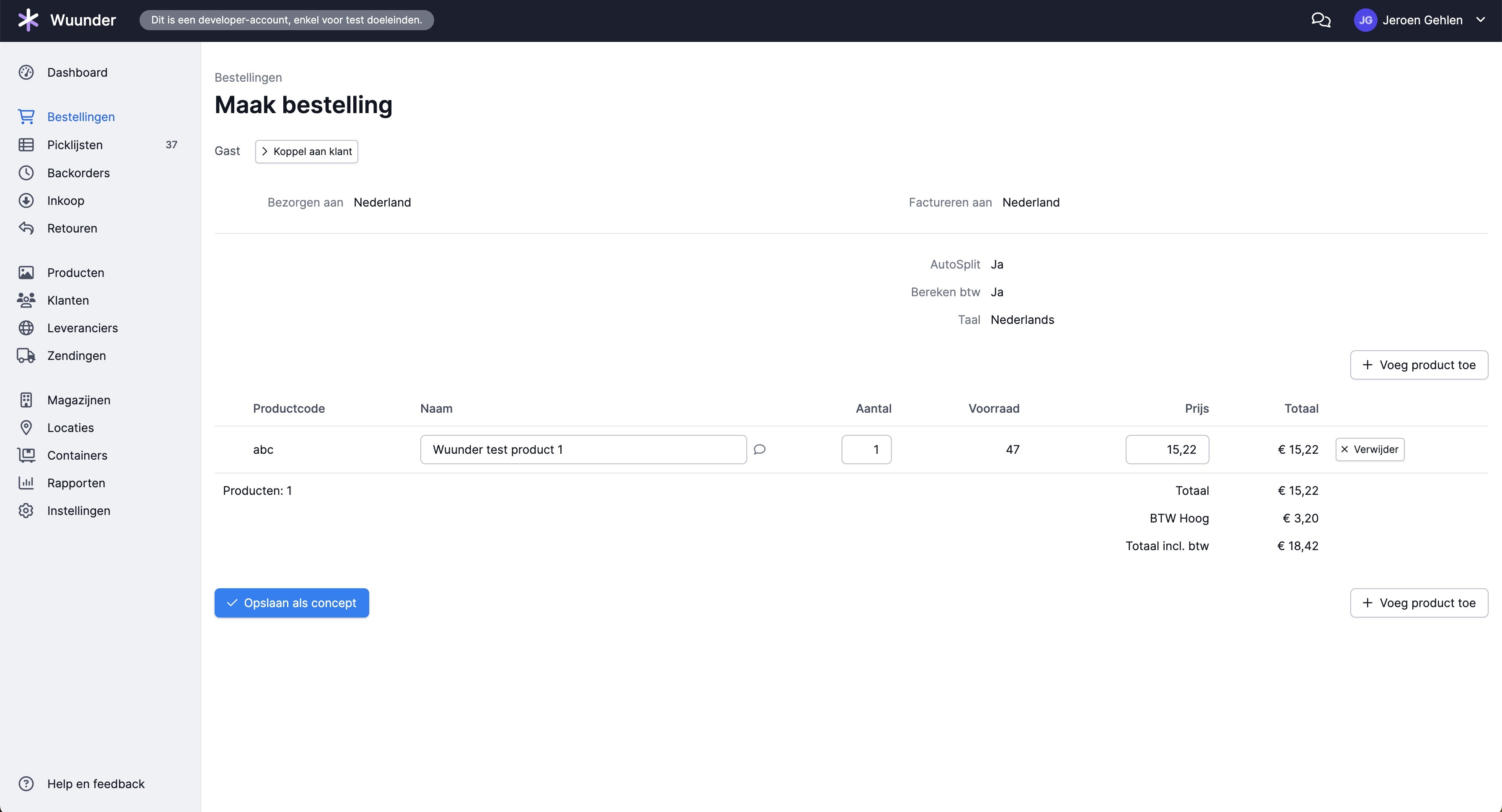Open Help en feedback link
Viewport: 1502px width, 812px height.
(x=96, y=784)
